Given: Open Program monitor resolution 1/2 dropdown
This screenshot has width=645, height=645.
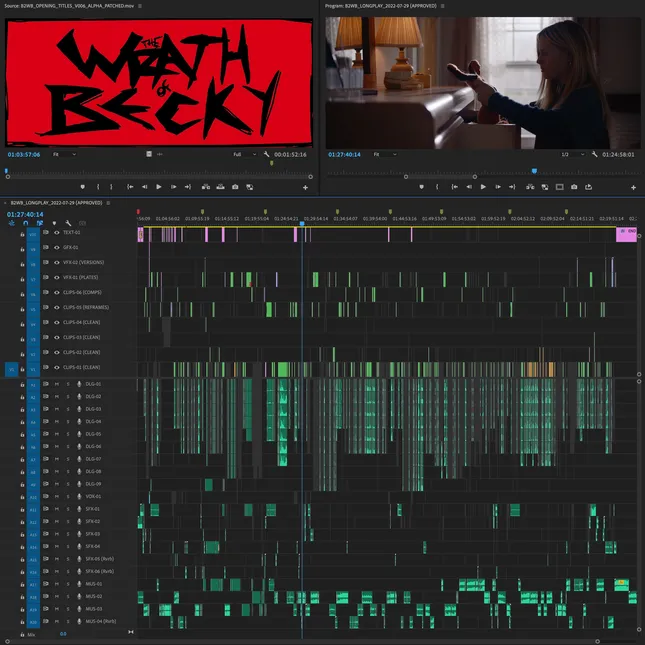Looking at the screenshot, I should 573,154.
